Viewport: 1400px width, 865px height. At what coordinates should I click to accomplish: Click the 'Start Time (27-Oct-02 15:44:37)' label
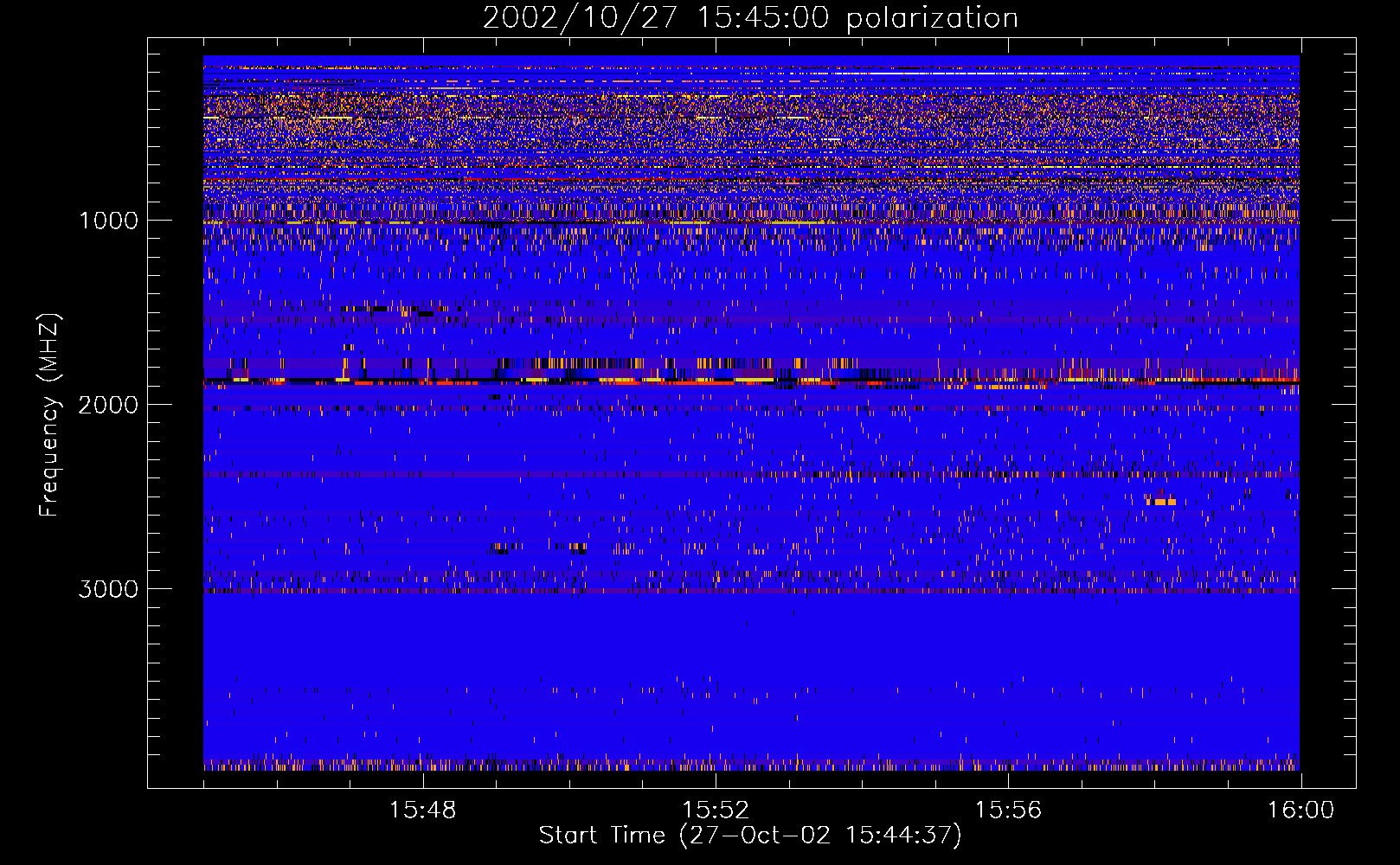tap(750, 836)
